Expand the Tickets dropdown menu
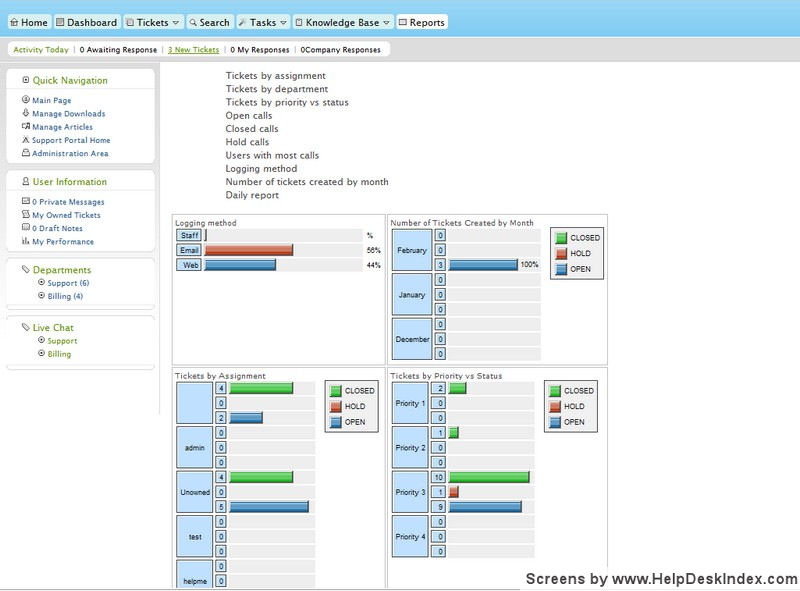Viewport: 800px width, 591px height. [x=176, y=22]
